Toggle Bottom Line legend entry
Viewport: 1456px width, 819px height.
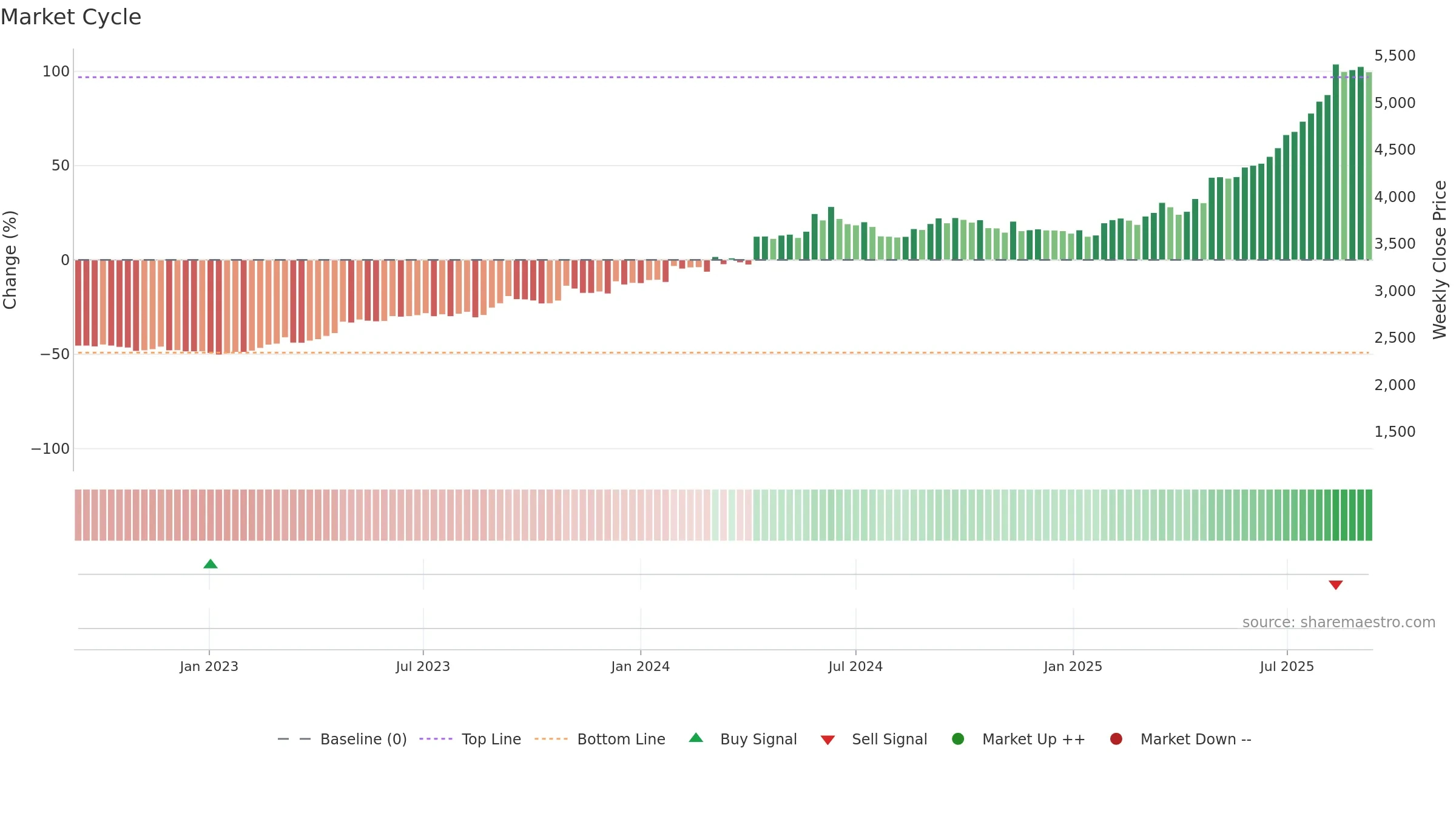[621, 739]
